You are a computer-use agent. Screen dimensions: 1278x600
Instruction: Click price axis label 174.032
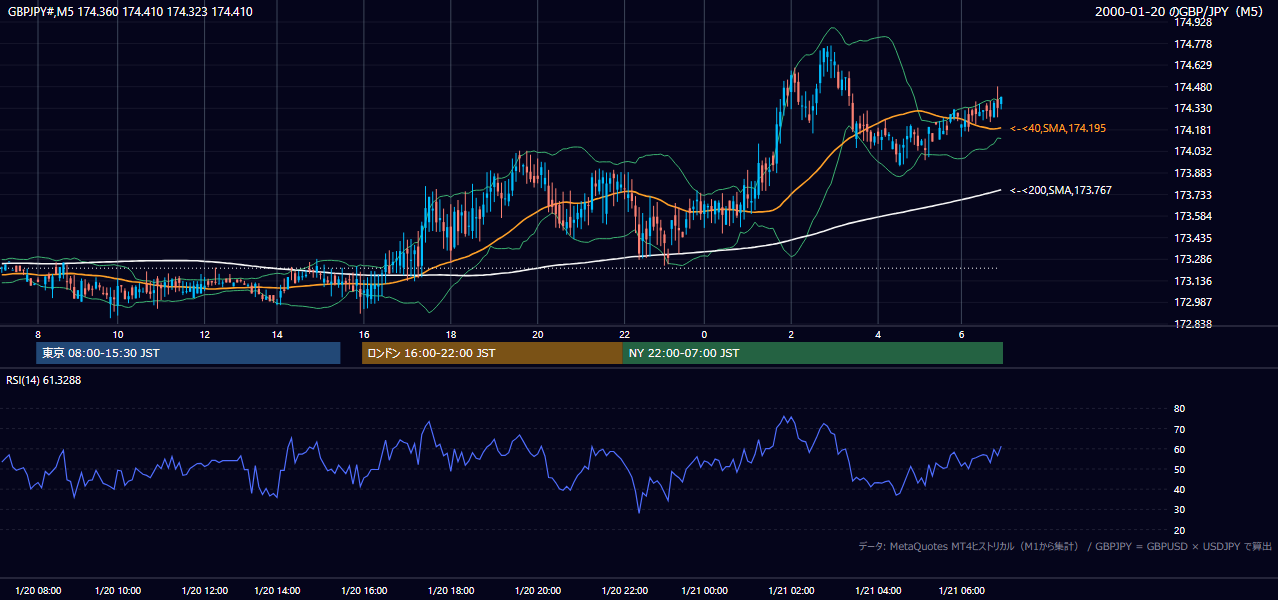(1193, 151)
